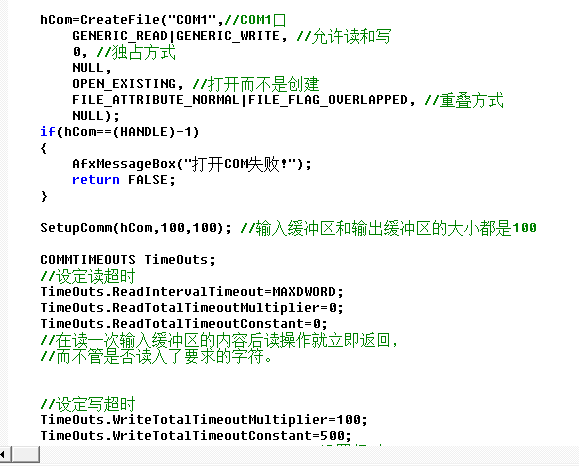
Task: Click the blue return keyword
Action: coord(96,180)
